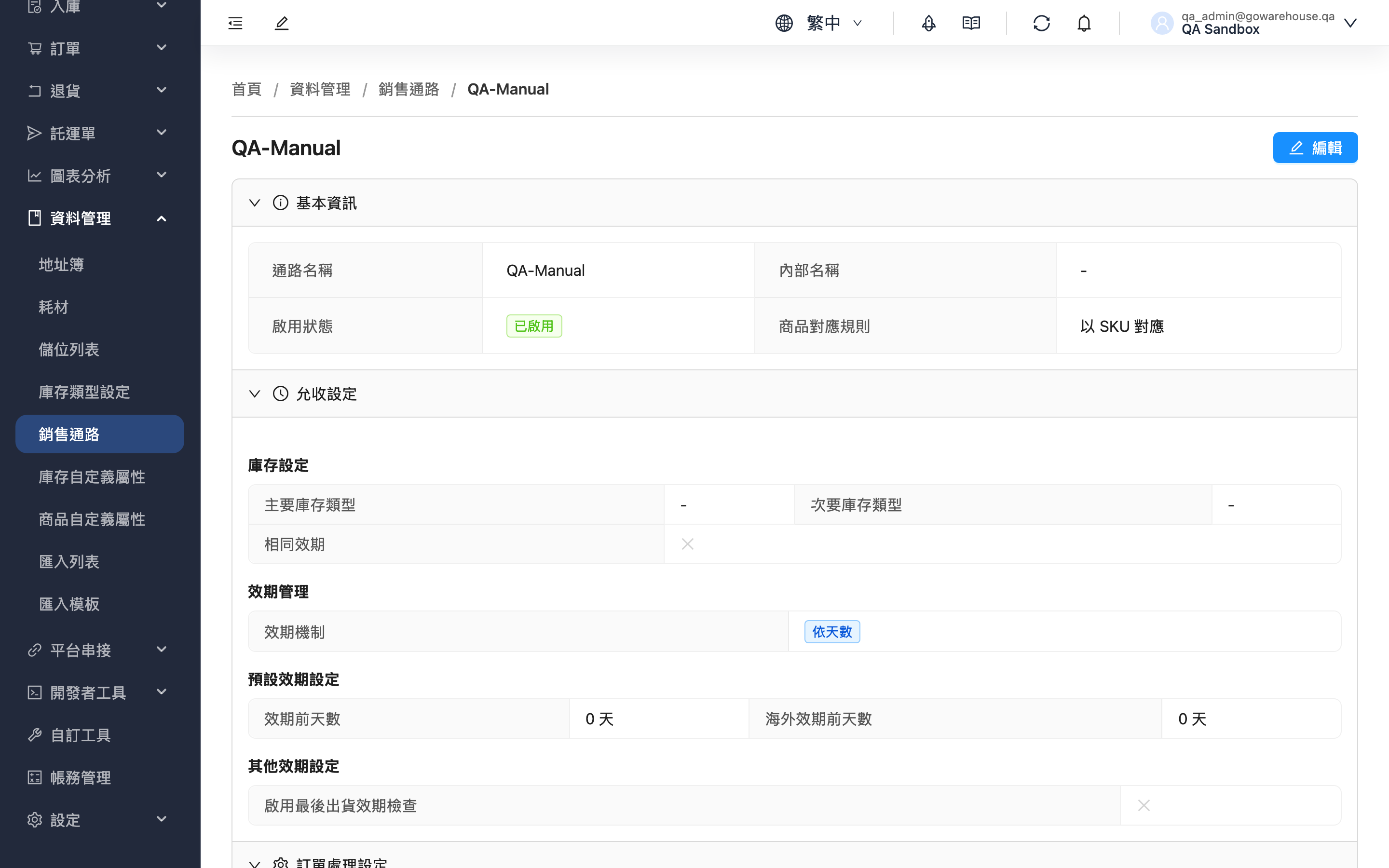
Task: Collapse the 資料管理 menu chevron
Action: (x=162, y=219)
